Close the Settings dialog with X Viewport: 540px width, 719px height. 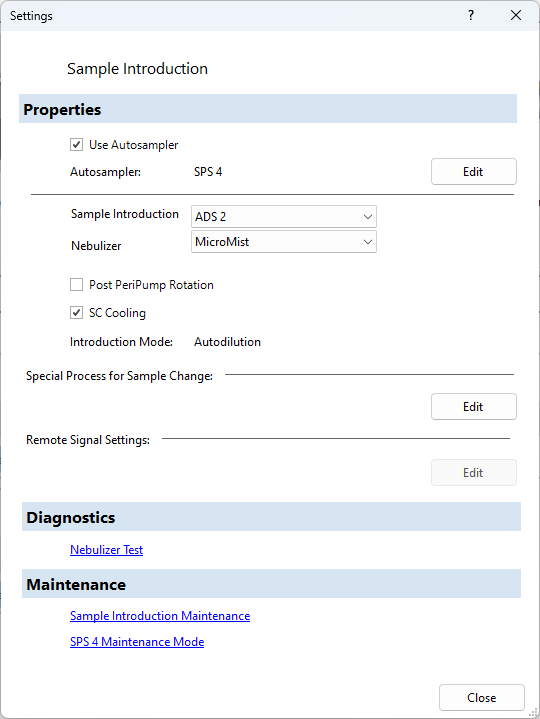(516, 16)
